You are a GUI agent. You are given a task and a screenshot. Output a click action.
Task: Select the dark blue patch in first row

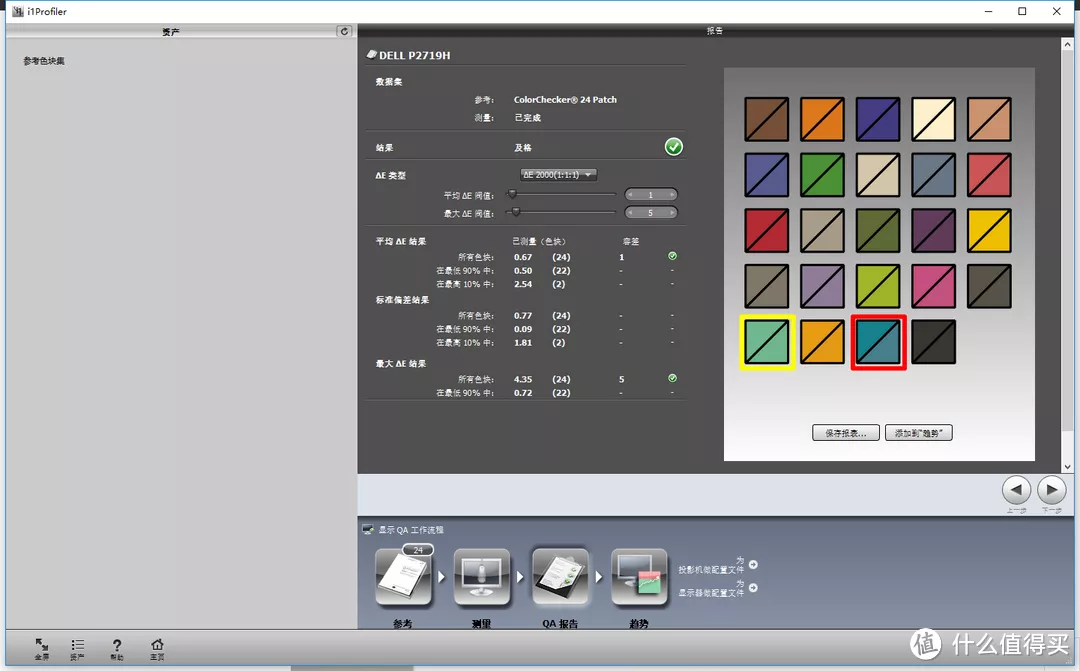pos(878,119)
